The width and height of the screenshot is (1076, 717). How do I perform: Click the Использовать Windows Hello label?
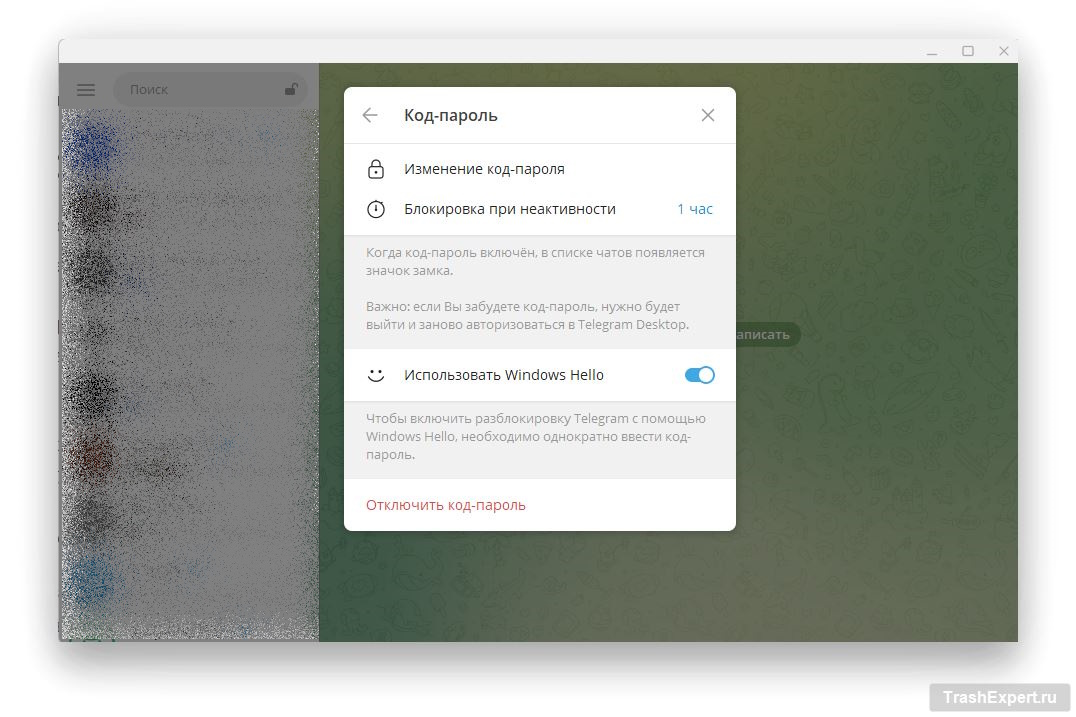pos(504,375)
